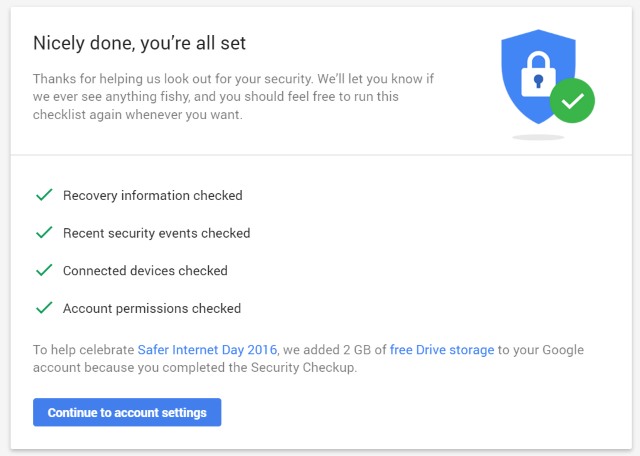Screen dimensions: 640x456
Task: Select the Recovery information checked item
Action: 152,196
